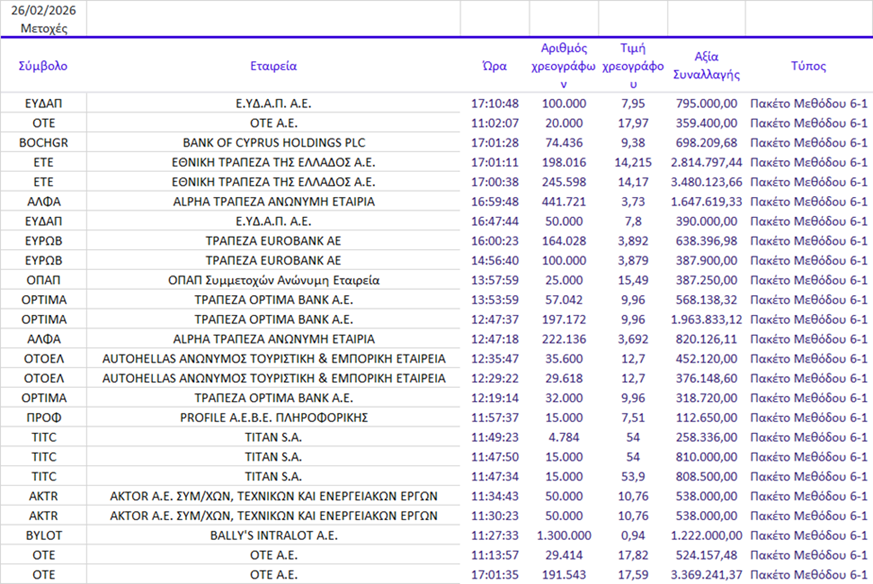Click the ΟΠΑΠ symbol cell
The image size is (873, 584).
point(44,279)
